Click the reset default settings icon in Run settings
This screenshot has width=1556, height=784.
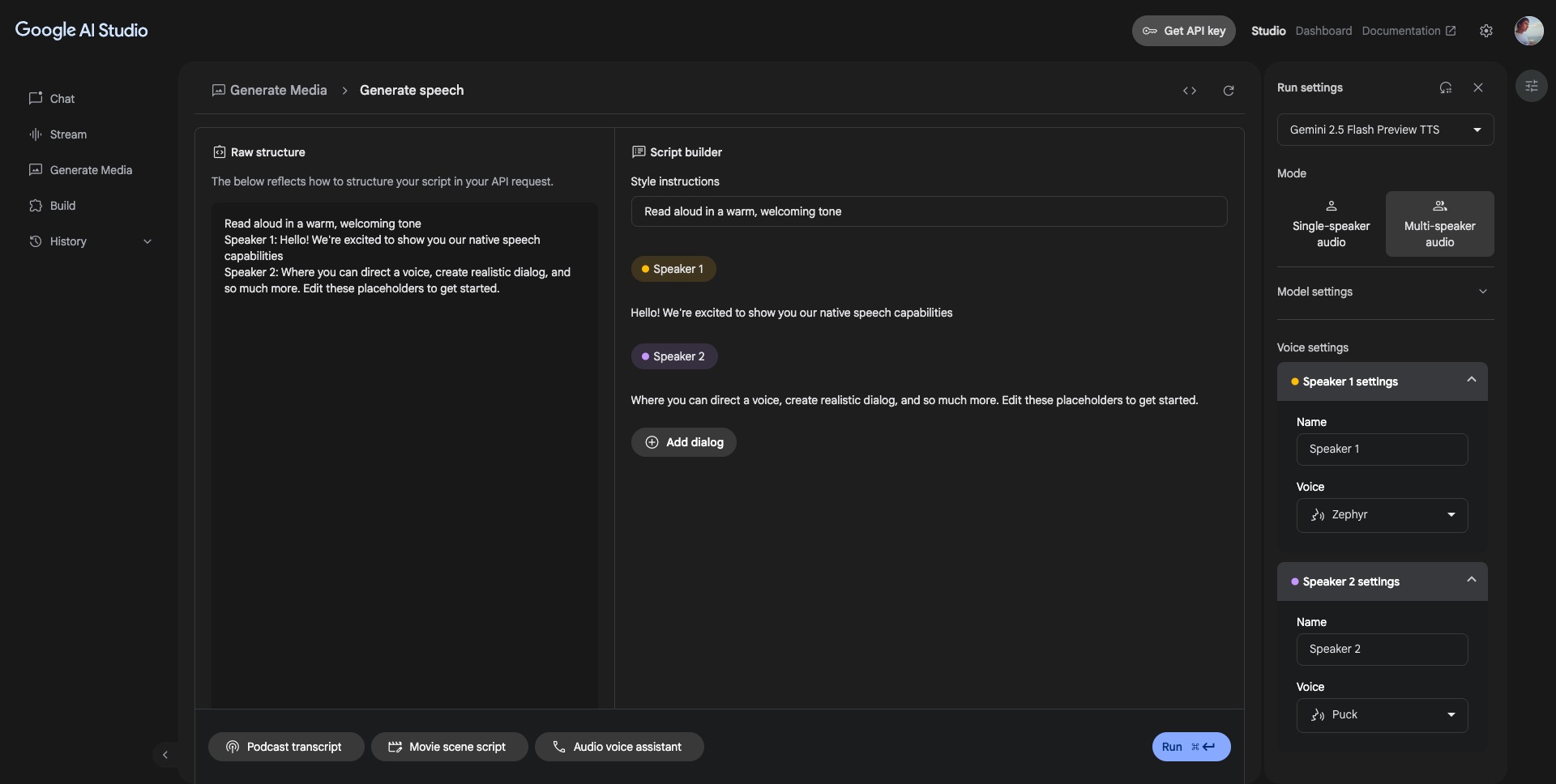pyautogui.click(x=1446, y=87)
